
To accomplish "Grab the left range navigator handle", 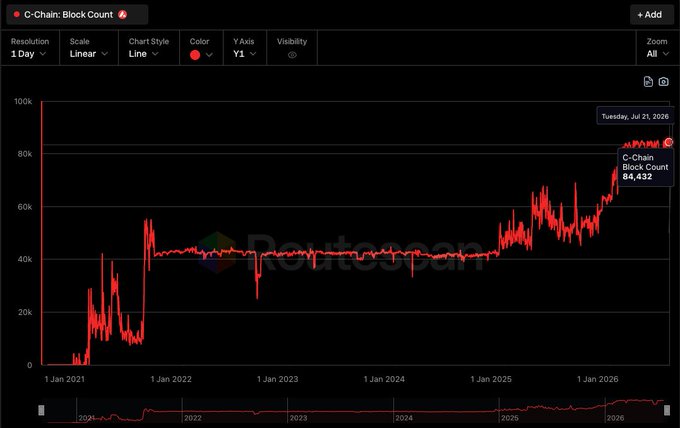I will coord(41,410).
